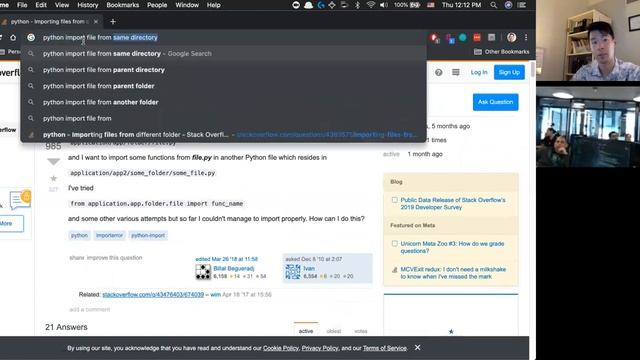
Task: Open Chrome's three-dot menu
Action: [x=526, y=38]
